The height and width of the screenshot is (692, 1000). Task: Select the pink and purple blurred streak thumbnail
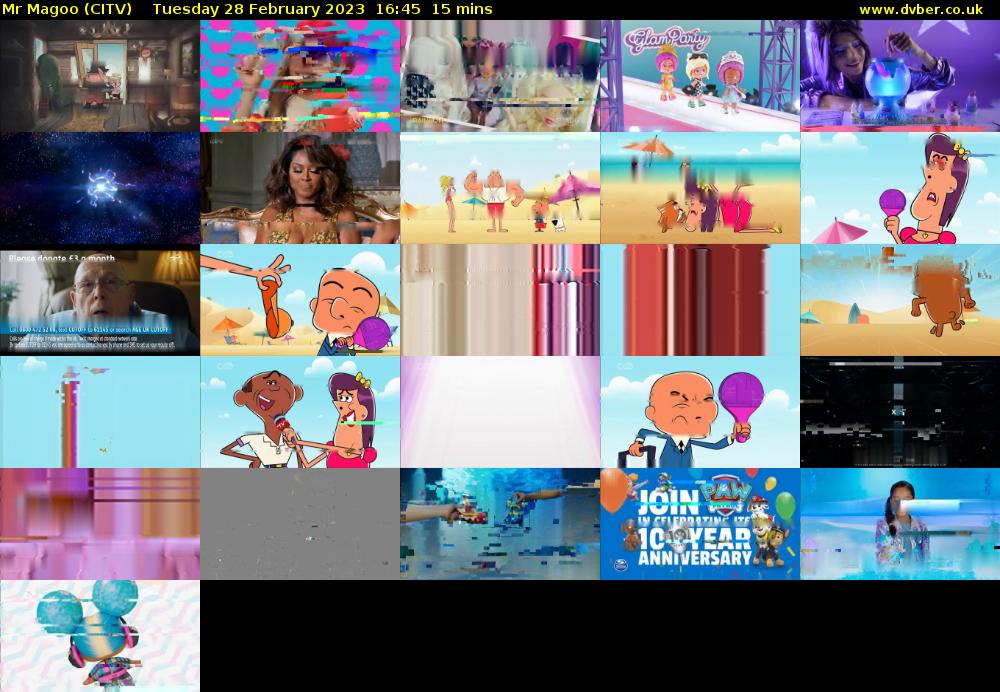pyautogui.click(x=100, y=524)
